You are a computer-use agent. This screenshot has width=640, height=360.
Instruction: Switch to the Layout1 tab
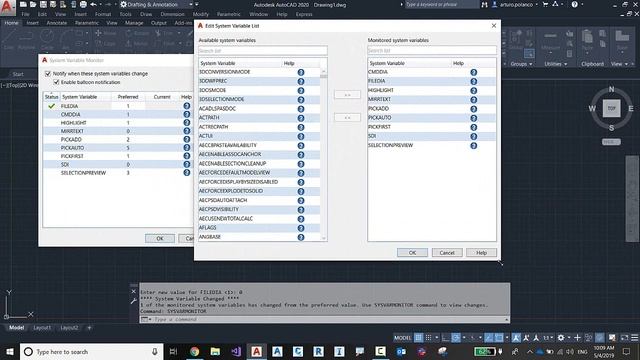[x=42, y=328]
